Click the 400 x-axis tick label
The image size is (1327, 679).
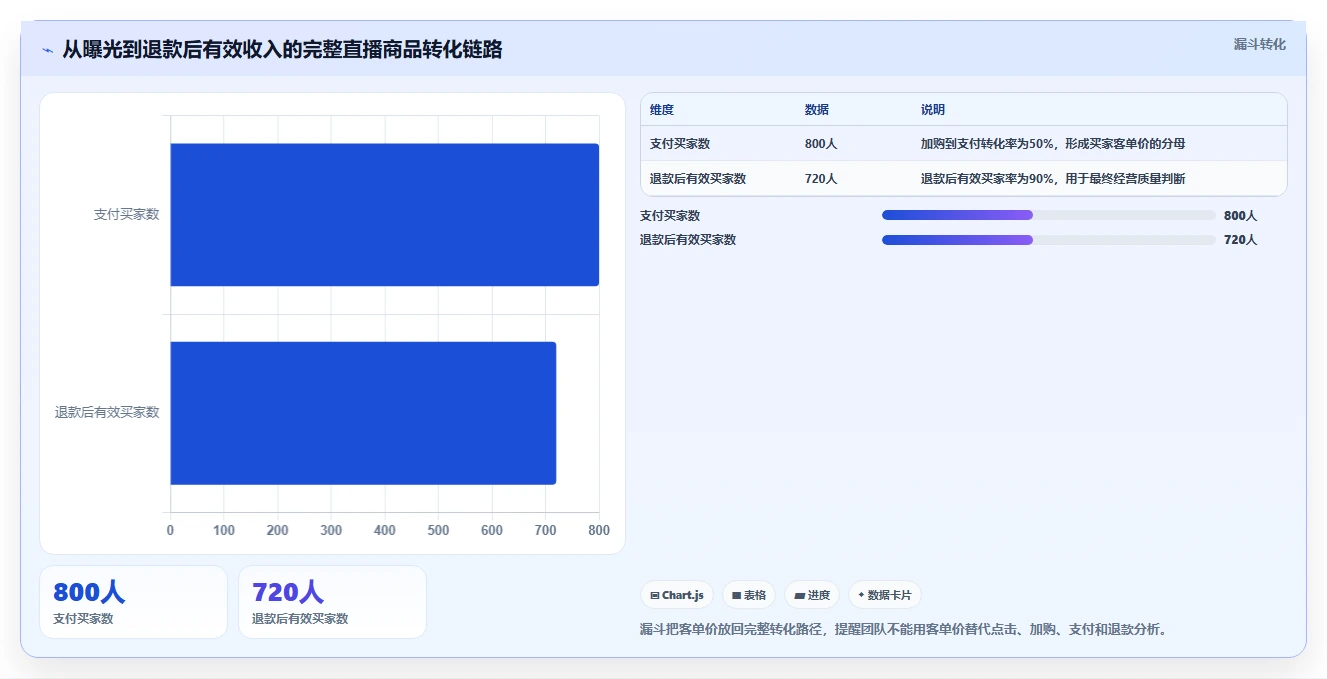[385, 531]
